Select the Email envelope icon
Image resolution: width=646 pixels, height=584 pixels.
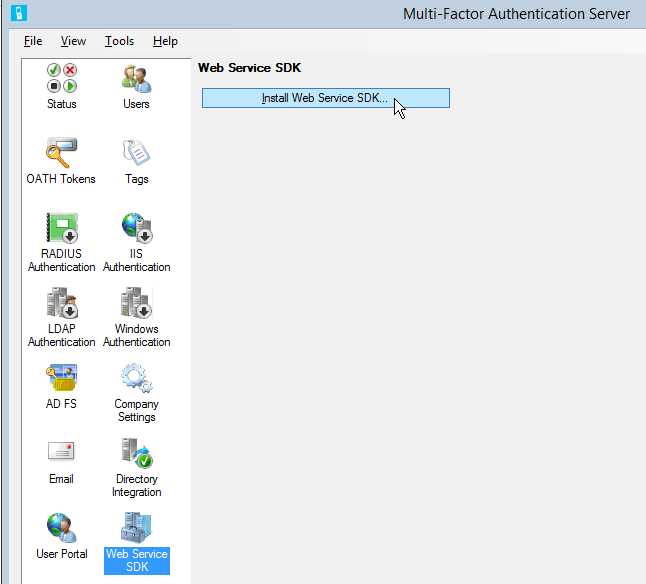[61, 451]
